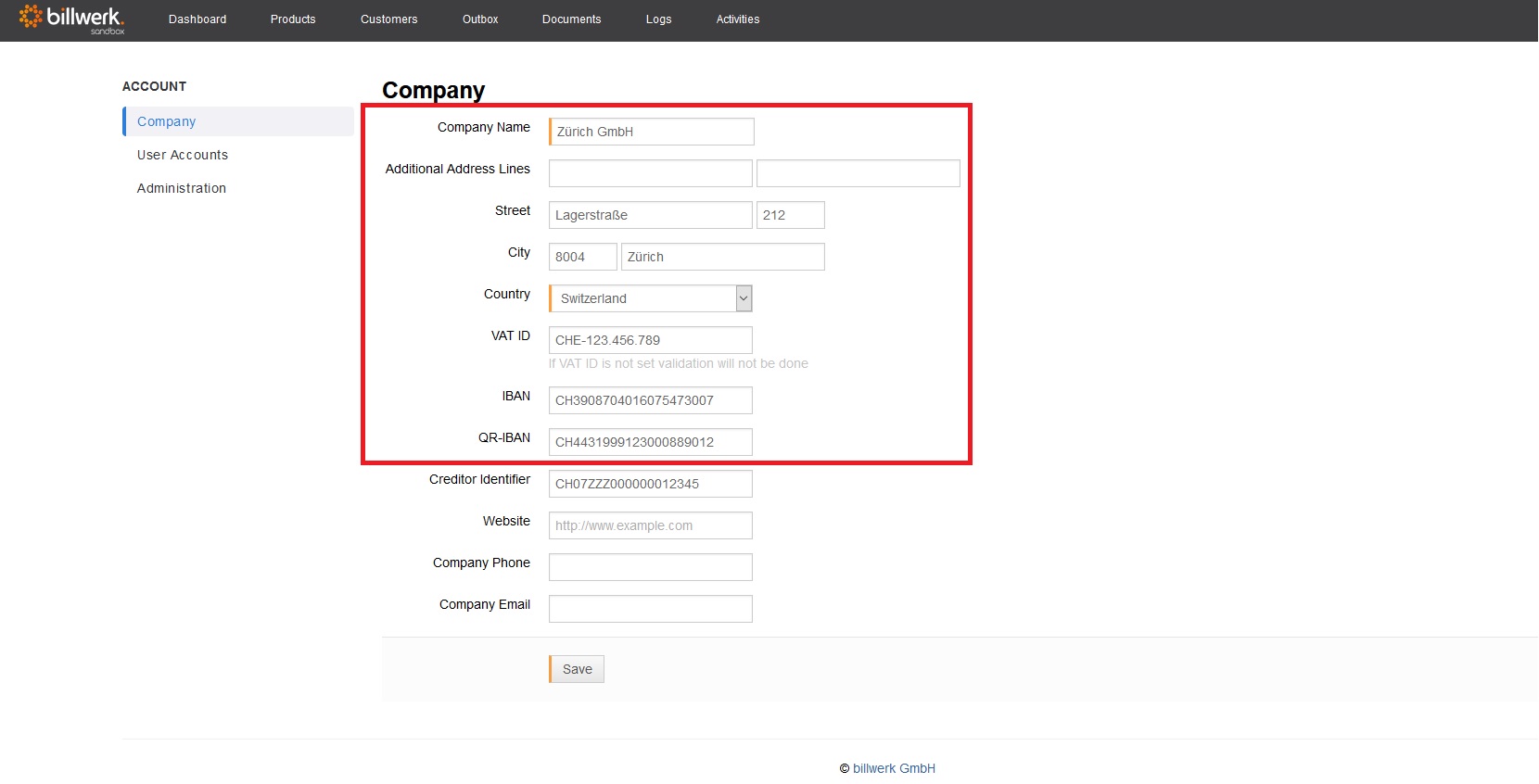Open User Accounts in the sidebar
The width and height of the screenshot is (1539, 784).
point(183,155)
